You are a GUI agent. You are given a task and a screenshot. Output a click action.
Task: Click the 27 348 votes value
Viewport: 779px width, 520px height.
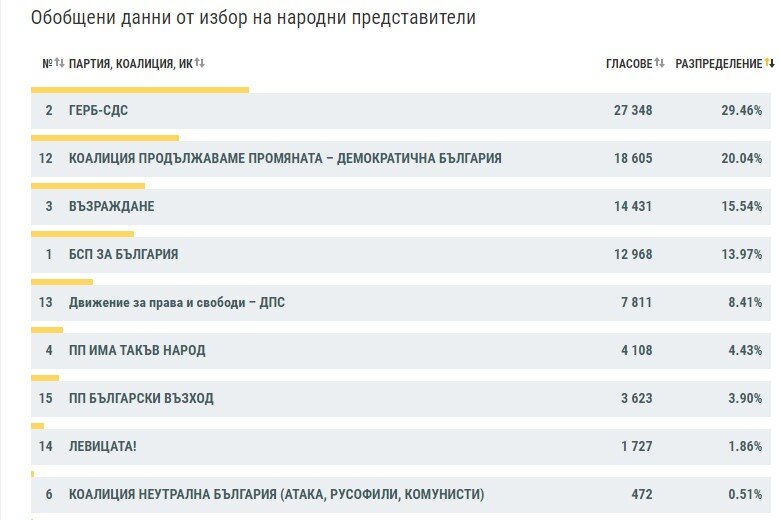632,110
